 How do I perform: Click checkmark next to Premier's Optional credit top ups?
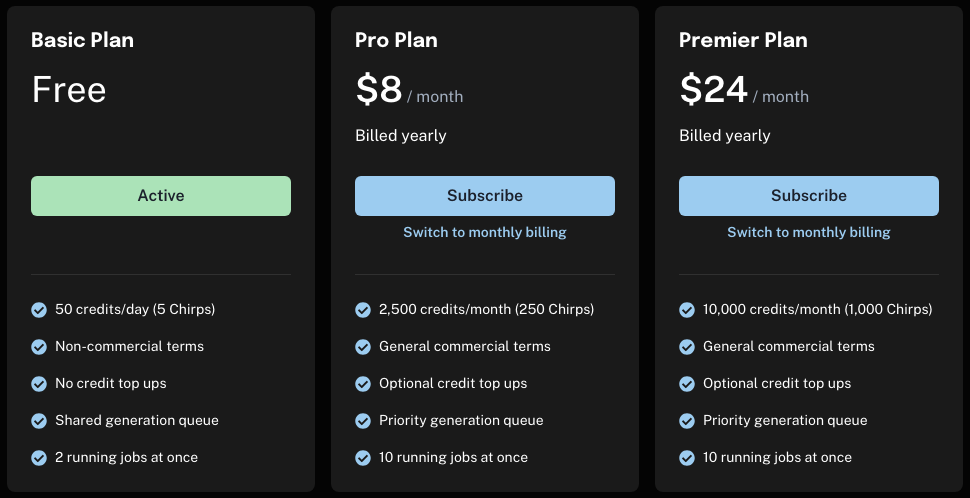687,384
